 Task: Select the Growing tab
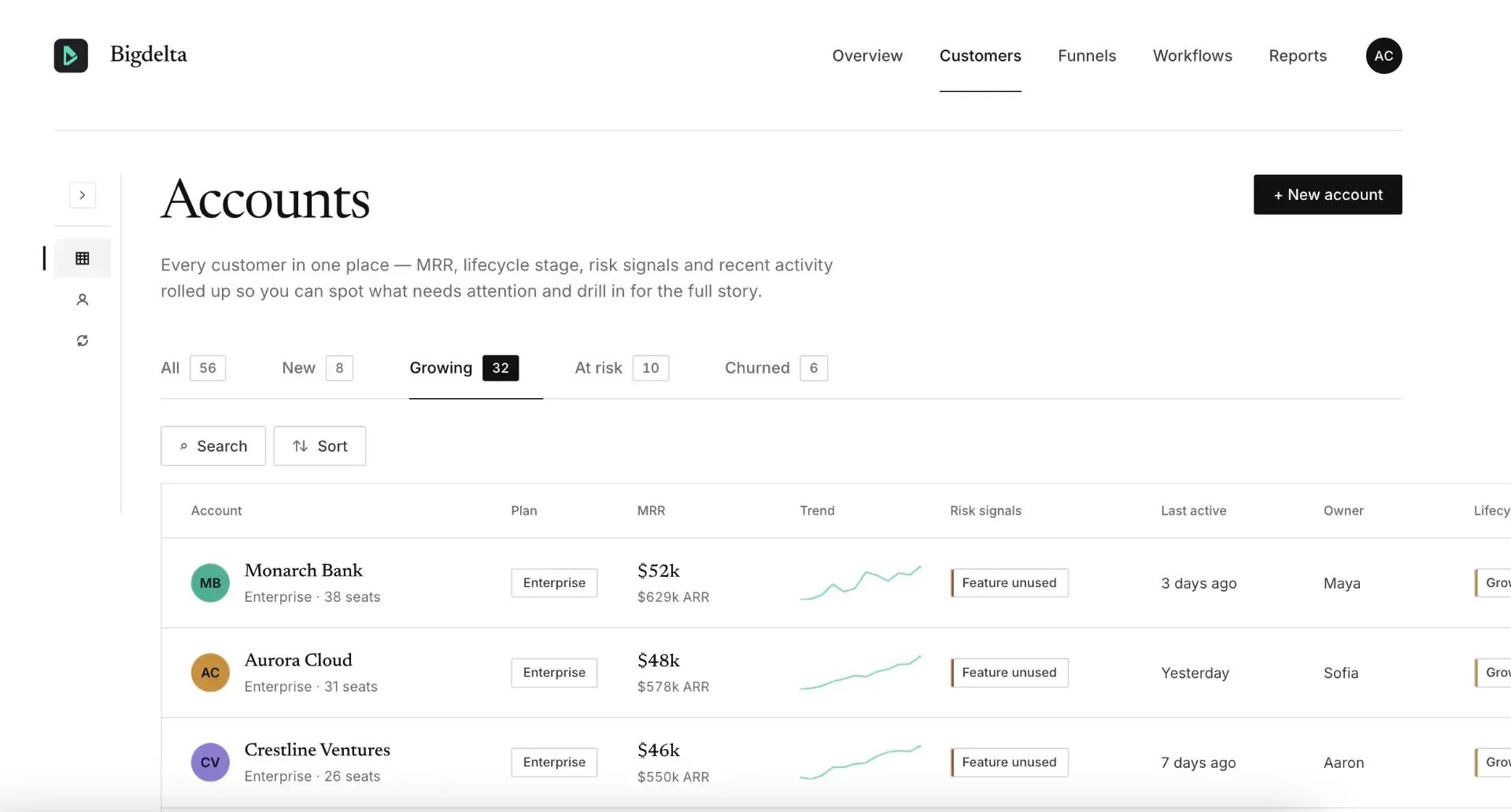[464, 368]
